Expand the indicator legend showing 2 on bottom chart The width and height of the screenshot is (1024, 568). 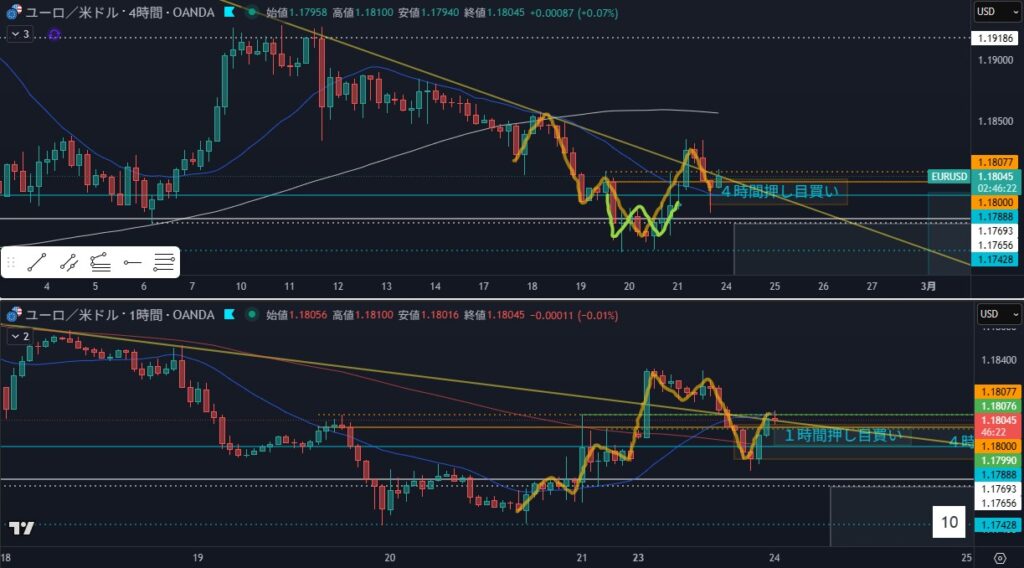(20, 336)
